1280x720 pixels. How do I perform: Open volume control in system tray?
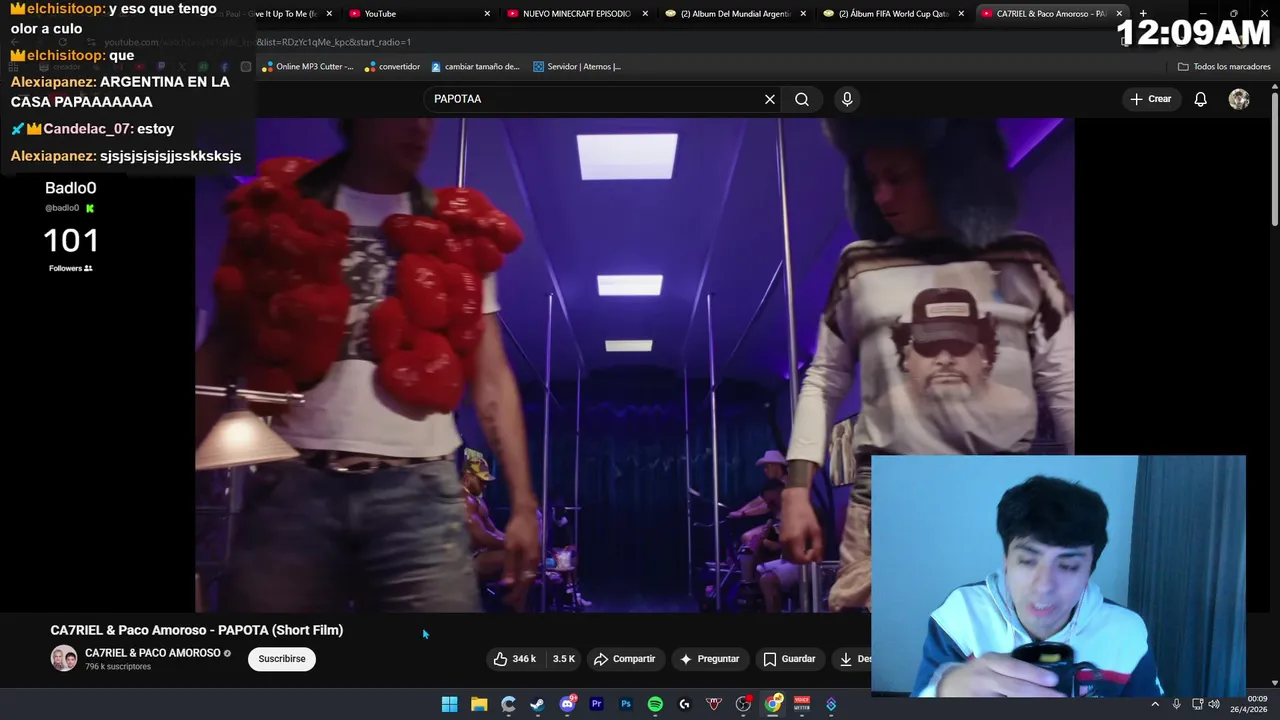pyautogui.click(x=1214, y=704)
